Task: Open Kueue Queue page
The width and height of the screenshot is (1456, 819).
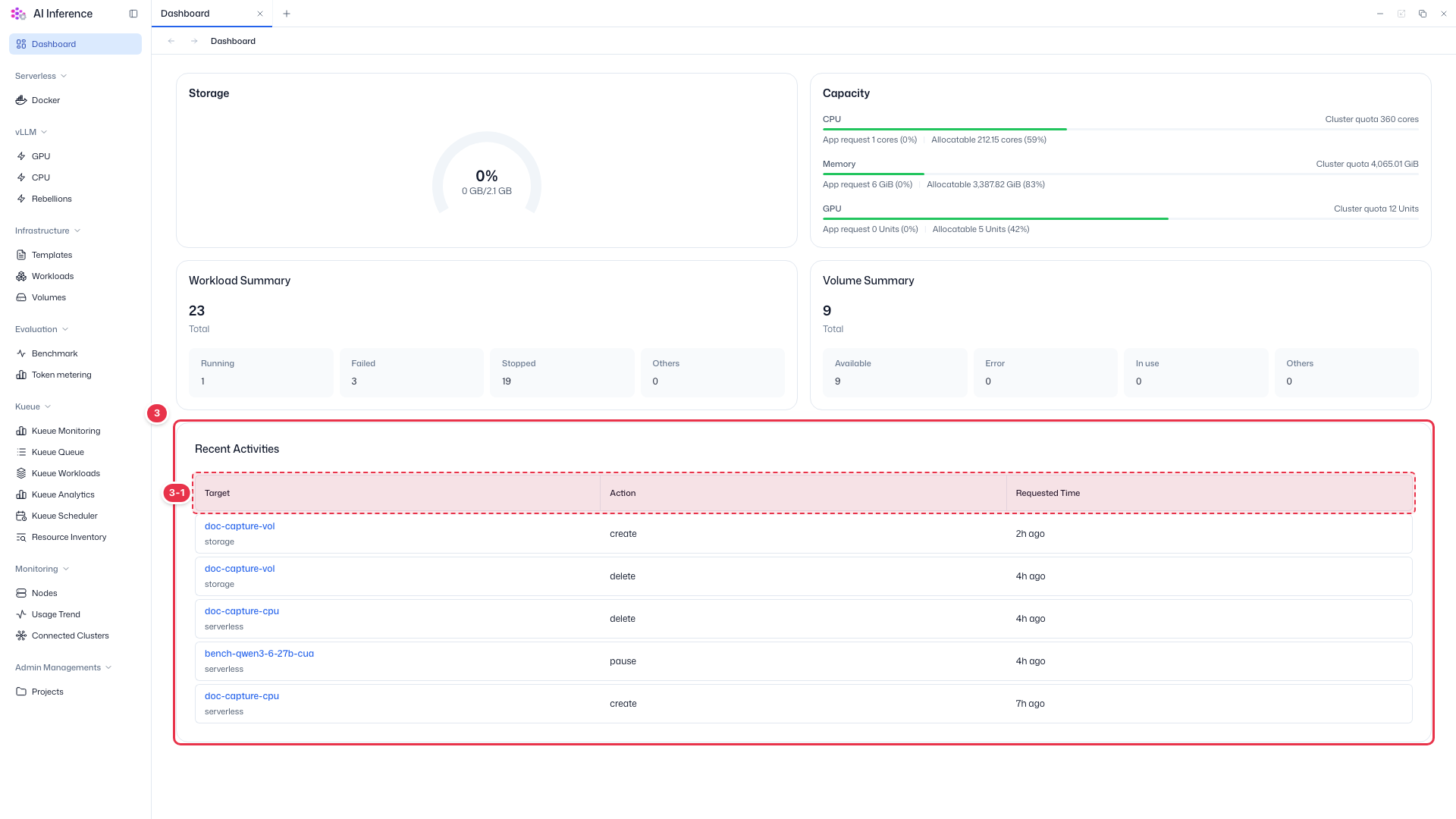Action: tap(75, 452)
